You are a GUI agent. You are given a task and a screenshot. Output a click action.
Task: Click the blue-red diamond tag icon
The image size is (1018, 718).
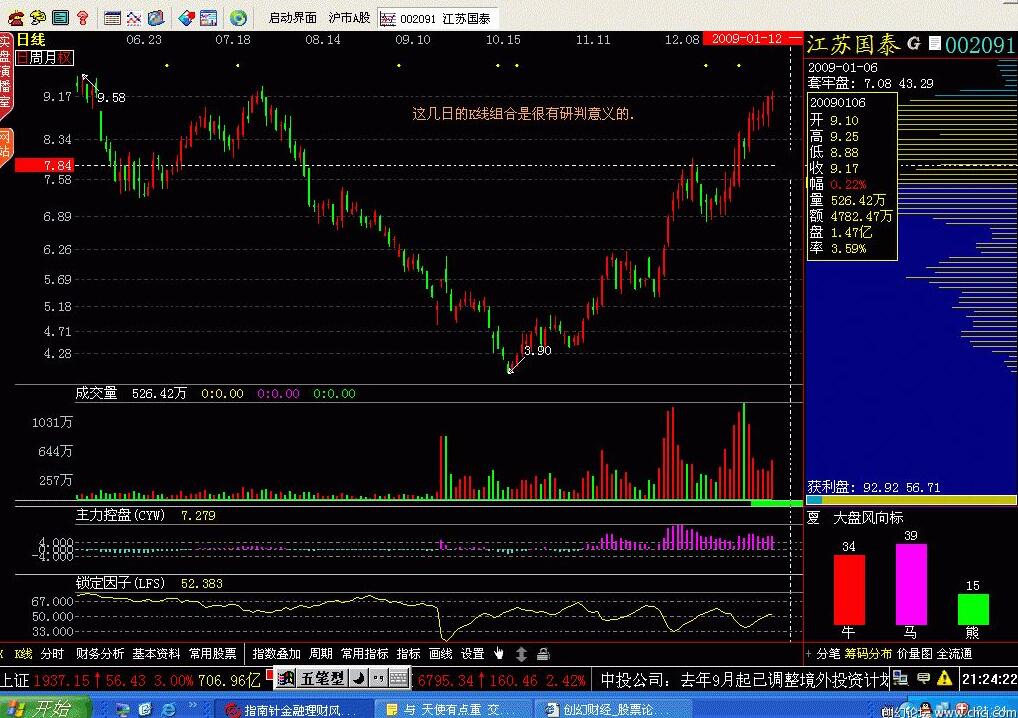coord(187,18)
